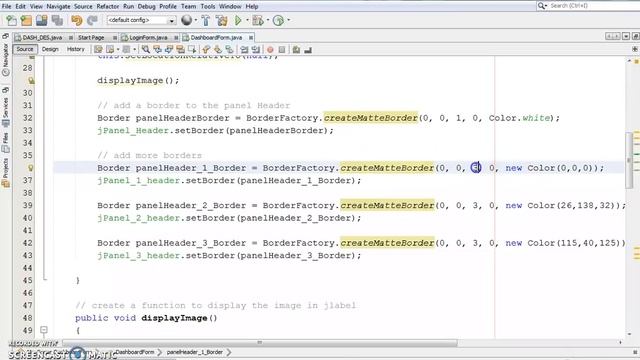Viewport: 640px width, 360px height.
Task: Click the lightbulb hint on line 36
Action: pyautogui.click(x=31, y=168)
